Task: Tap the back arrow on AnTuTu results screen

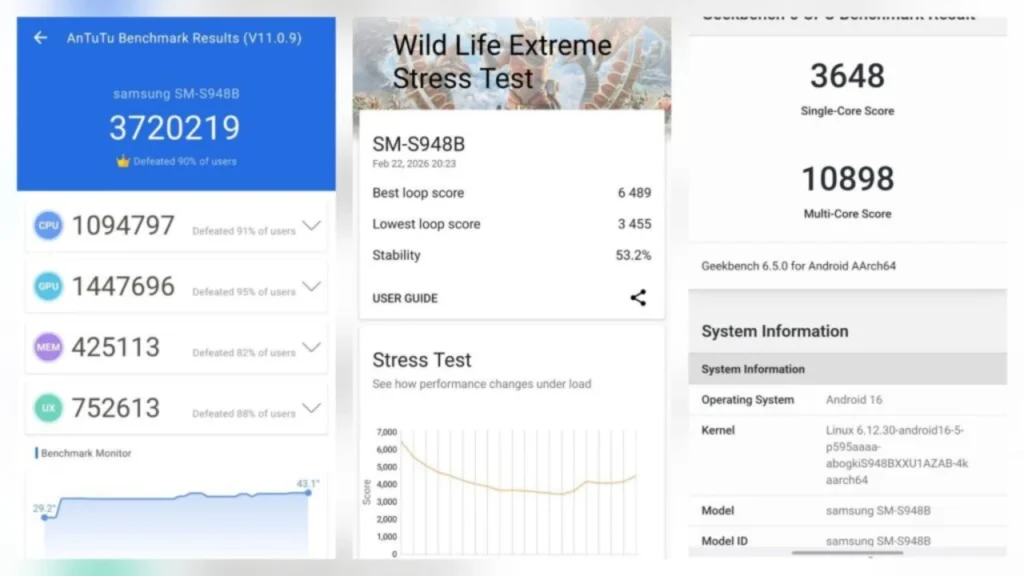Action: coord(38,37)
